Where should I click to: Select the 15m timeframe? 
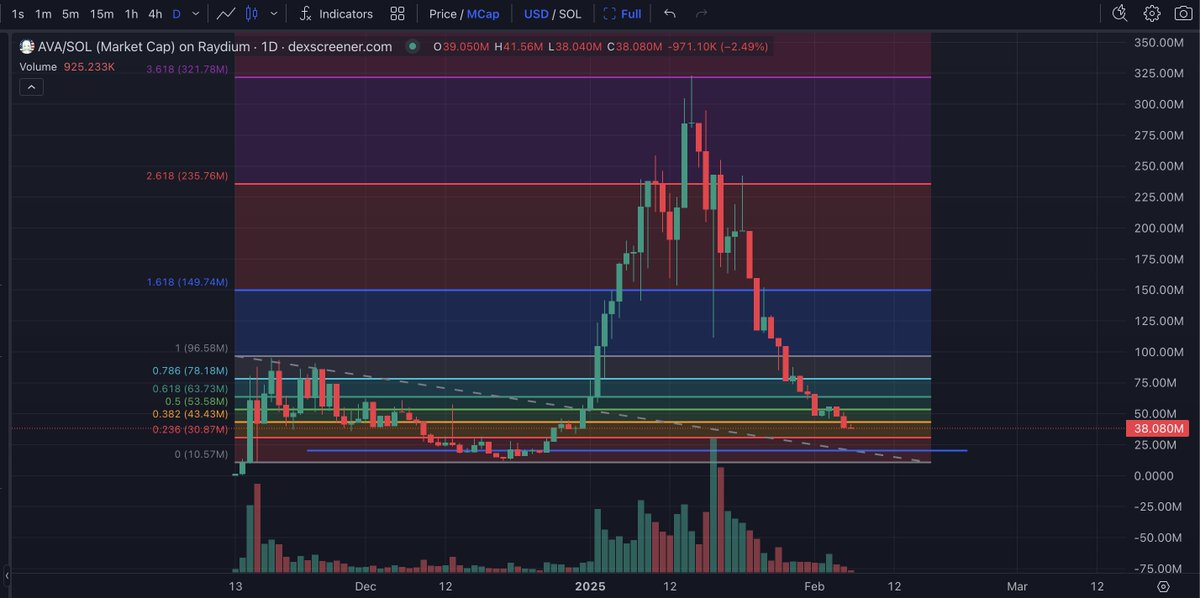(101, 14)
